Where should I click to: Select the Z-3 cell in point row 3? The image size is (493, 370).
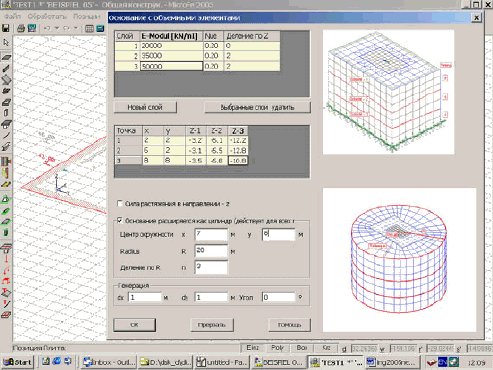pos(238,161)
